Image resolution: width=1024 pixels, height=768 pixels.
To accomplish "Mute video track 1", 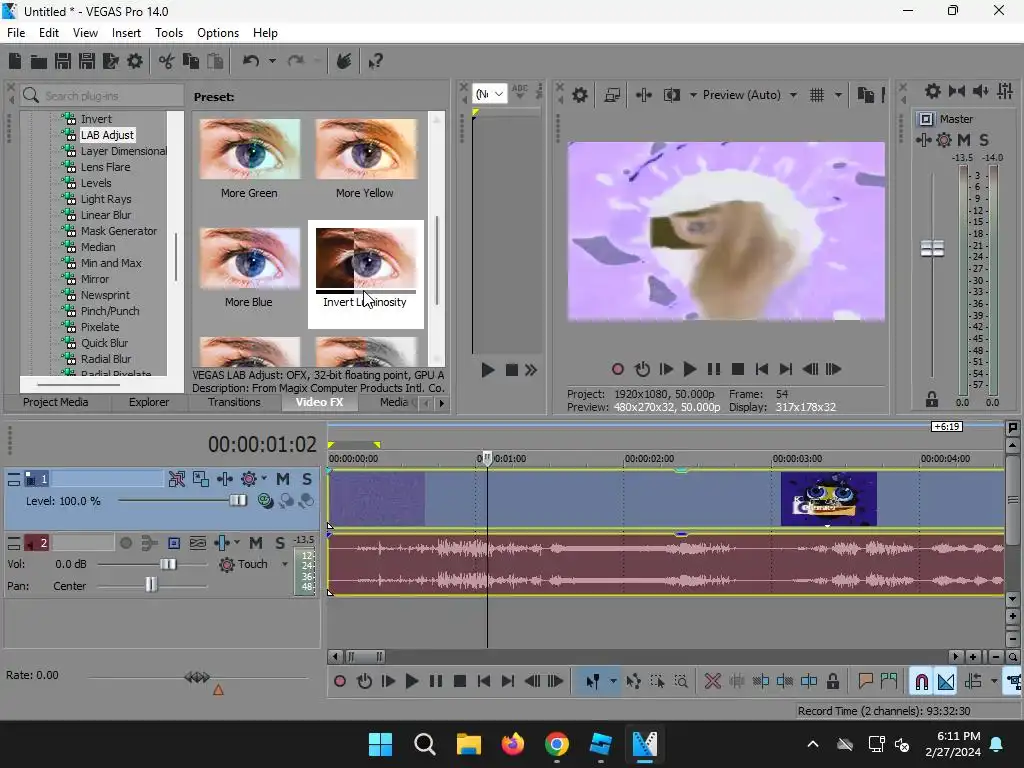I will point(283,479).
